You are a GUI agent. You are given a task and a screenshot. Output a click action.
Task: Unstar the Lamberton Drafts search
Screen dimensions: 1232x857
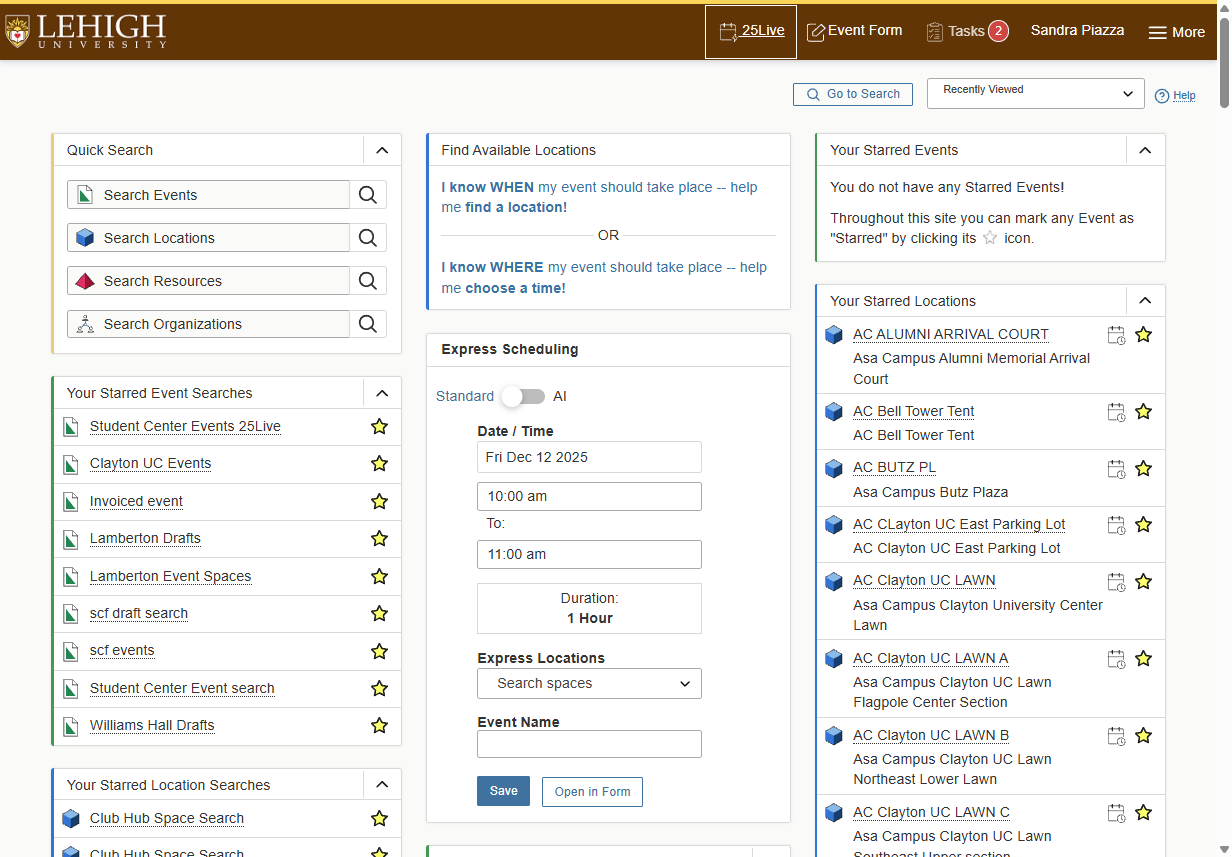click(379, 538)
